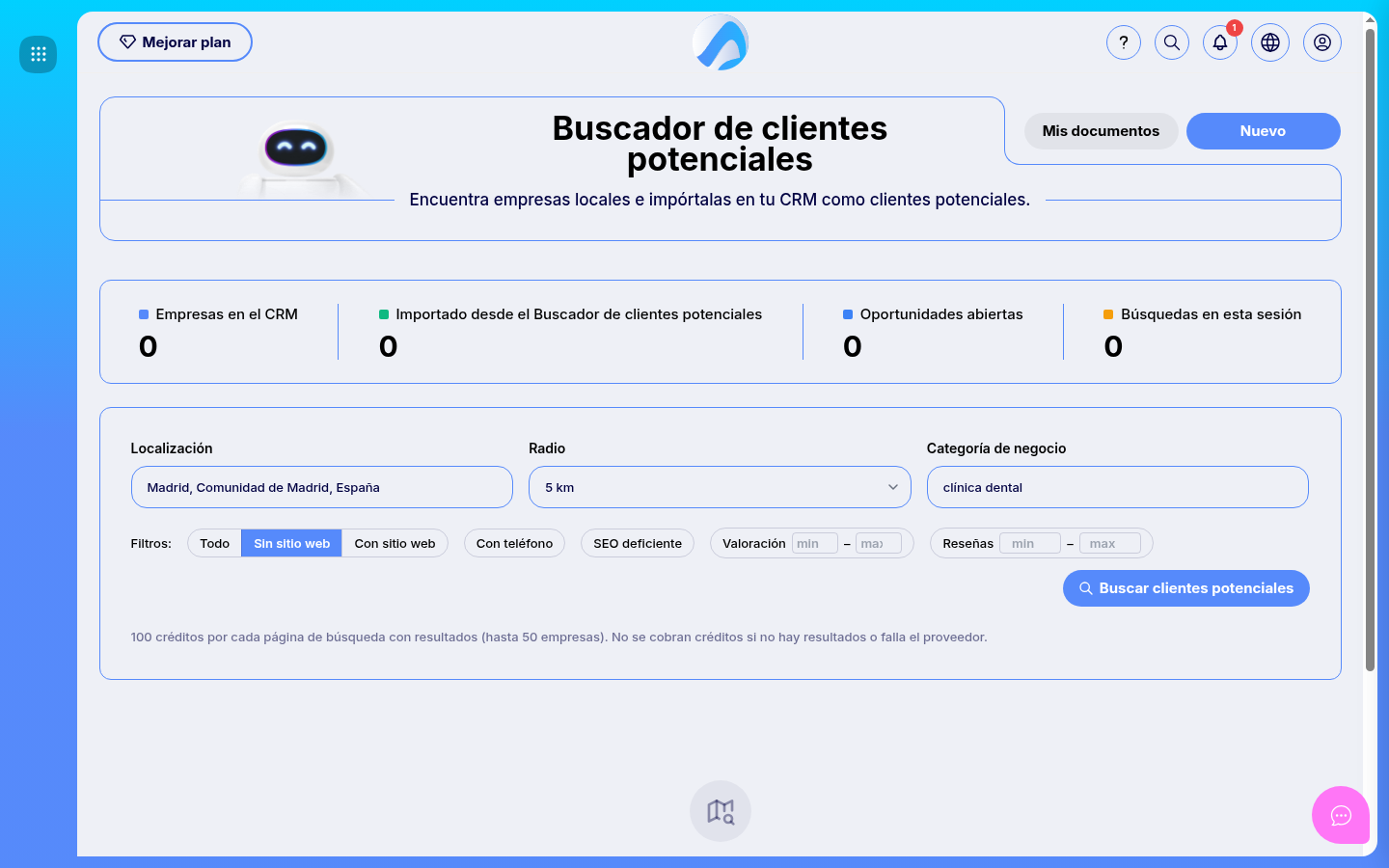Toggle the SEO deficiente filter
Image resolution: width=1389 pixels, height=868 pixels.
point(638,543)
